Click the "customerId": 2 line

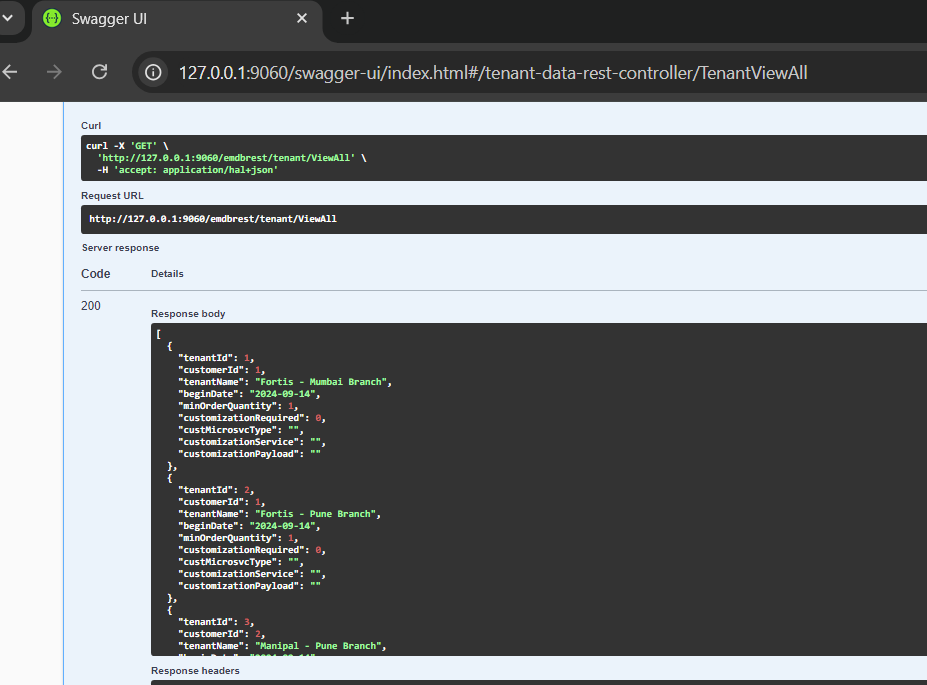[222, 634]
